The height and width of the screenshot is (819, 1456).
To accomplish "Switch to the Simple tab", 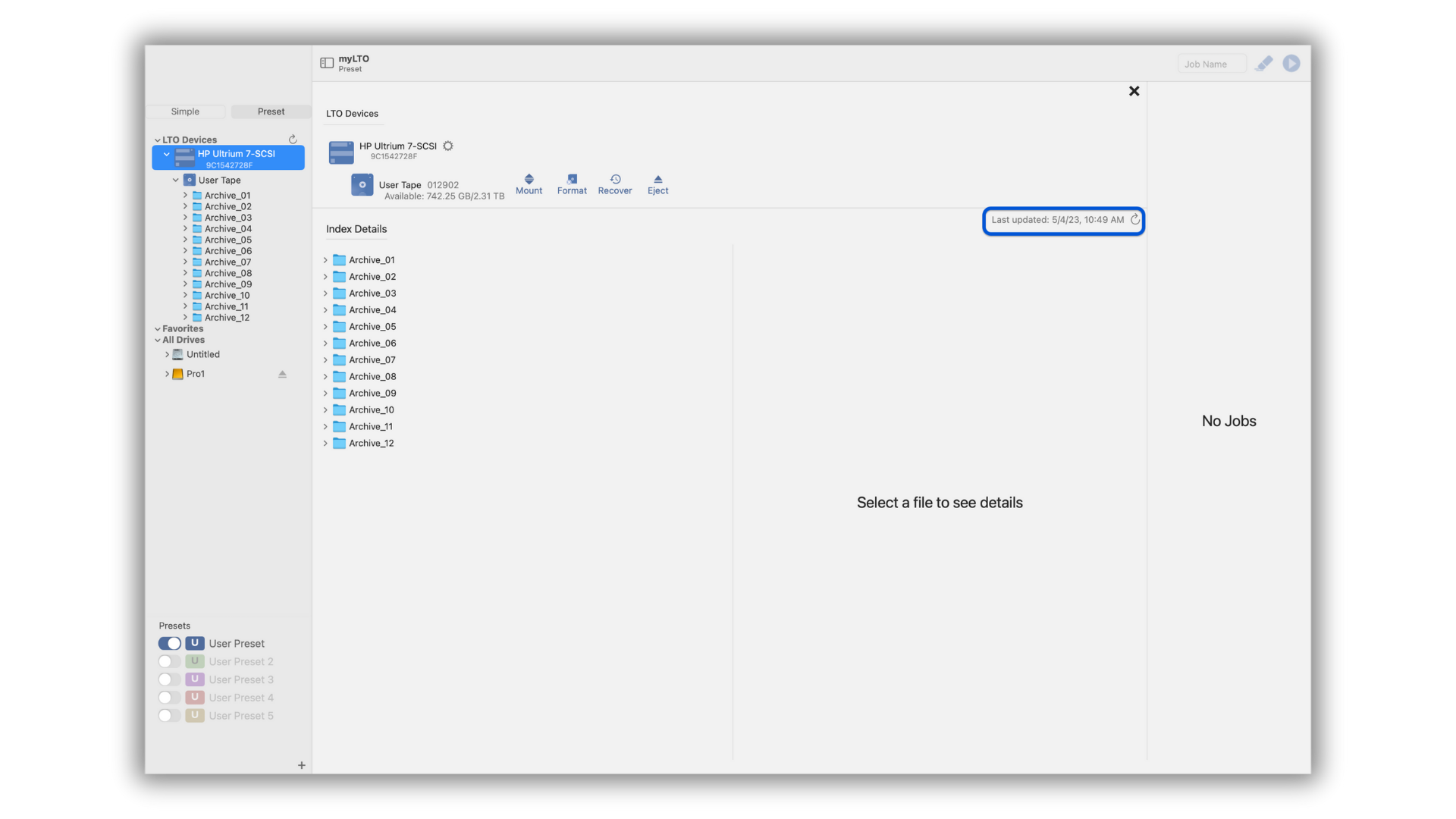I will [x=185, y=111].
